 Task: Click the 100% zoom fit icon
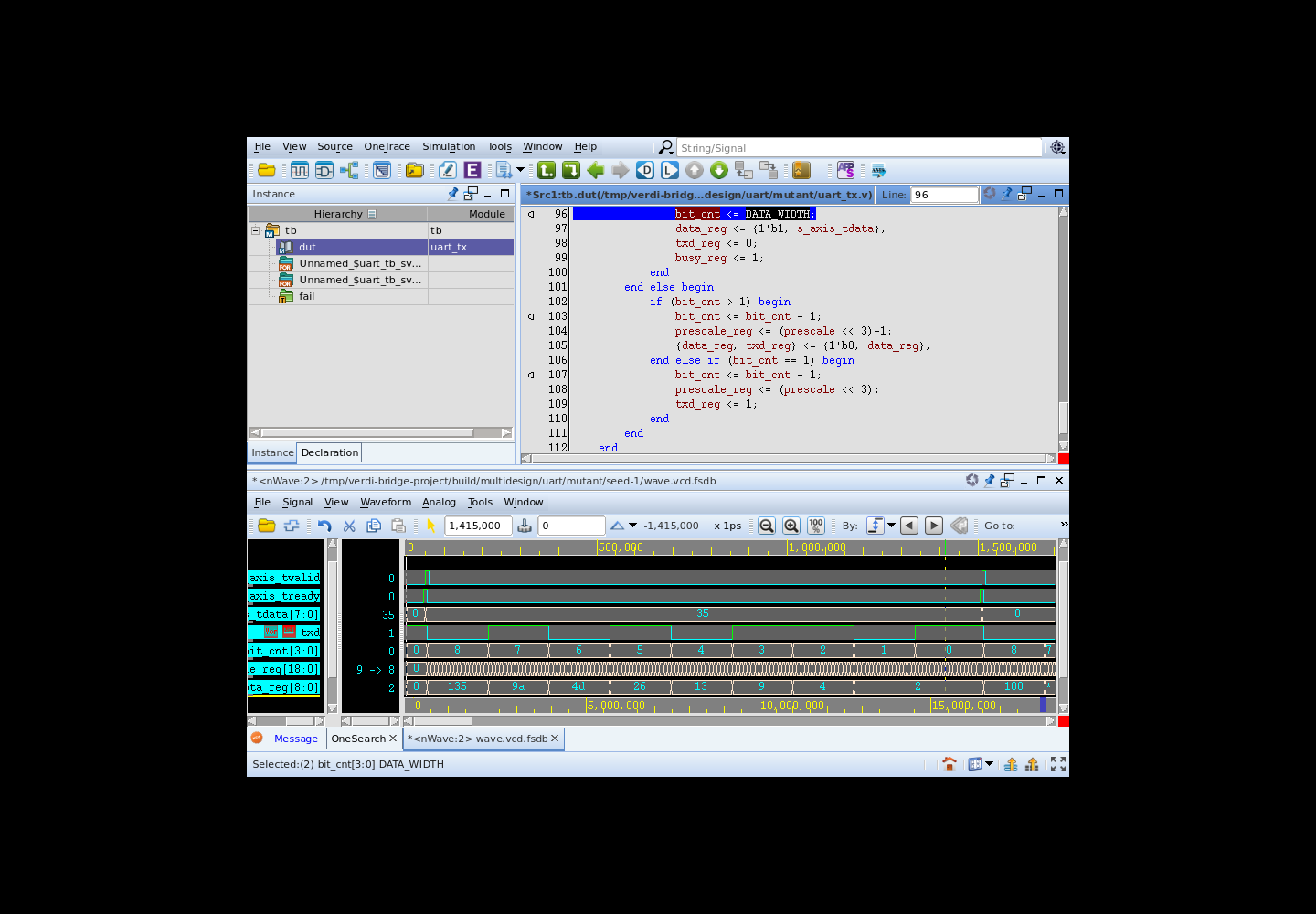[x=816, y=526]
